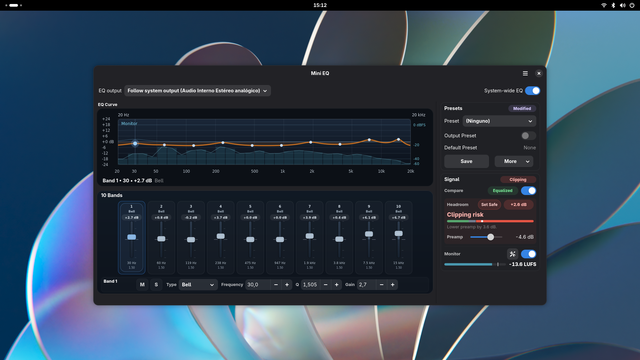Click band 5 gain slider handle
The width and height of the screenshot is (640, 360).
(250, 239)
